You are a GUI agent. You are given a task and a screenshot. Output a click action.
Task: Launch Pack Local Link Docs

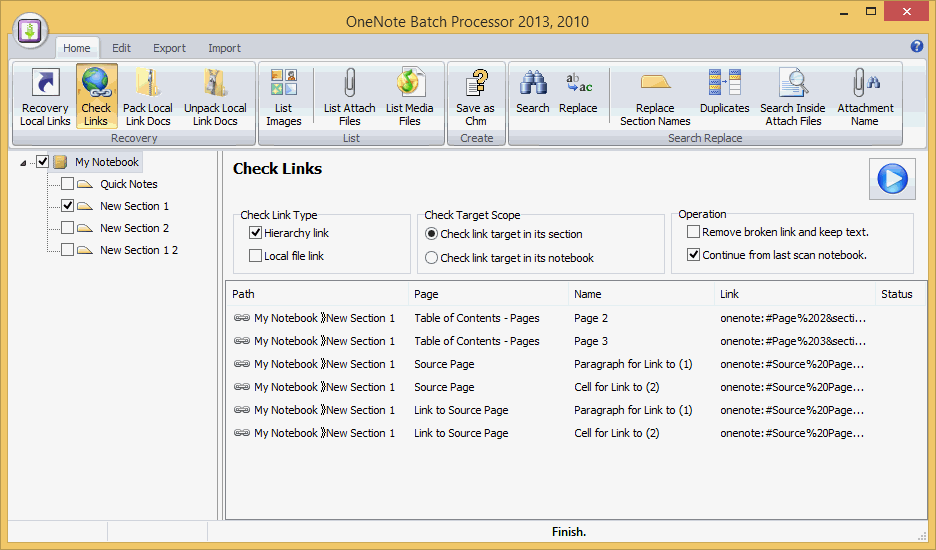click(x=147, y=97)
